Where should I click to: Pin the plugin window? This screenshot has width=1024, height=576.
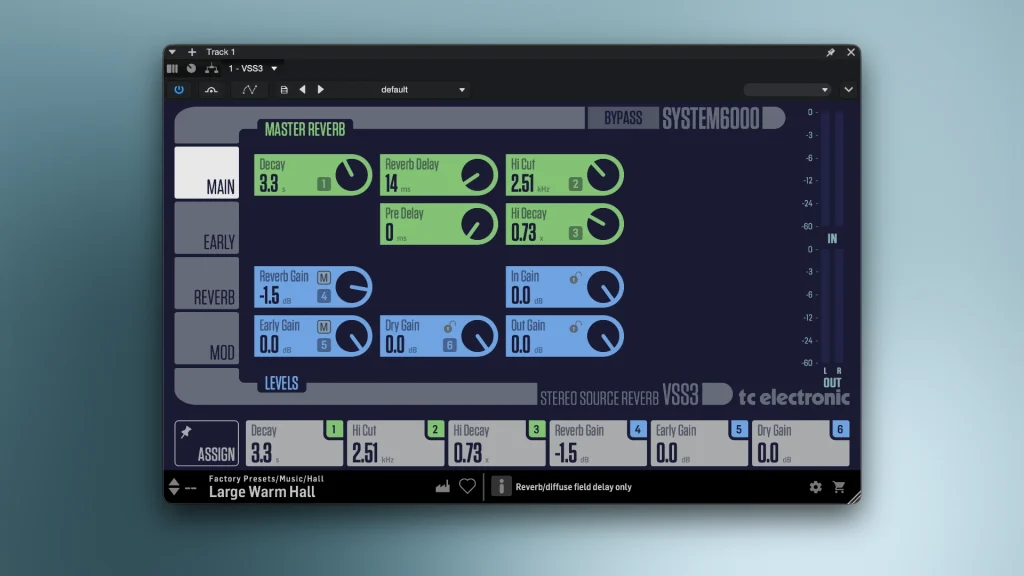[830, 52]
